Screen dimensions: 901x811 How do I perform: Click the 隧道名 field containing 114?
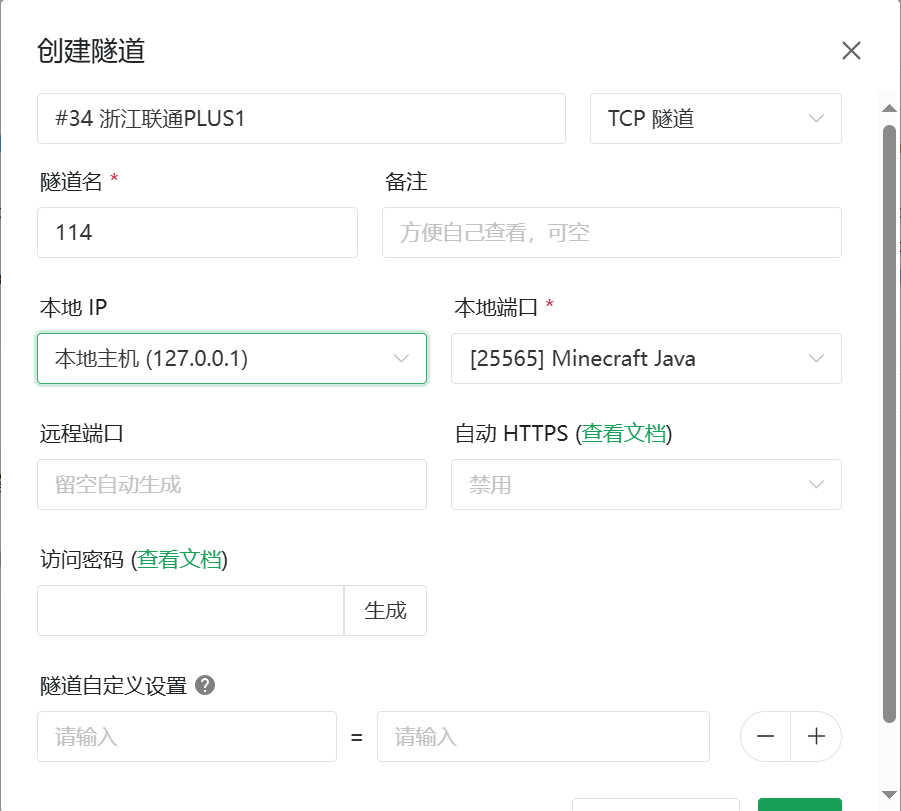click(x=197, y=232)
